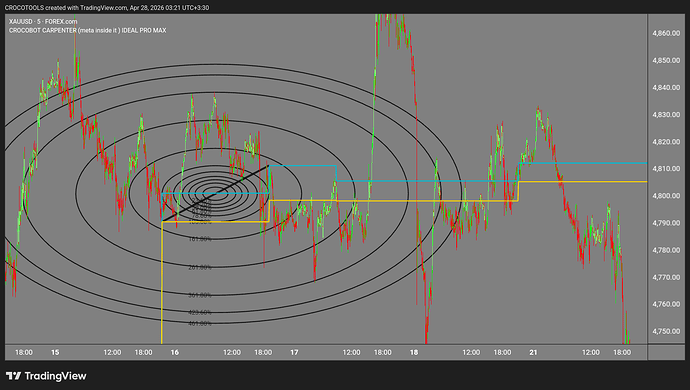Click the 12:00 label right after date 16
Viewport: 690px width, 390px height.
tap(232, 353)
